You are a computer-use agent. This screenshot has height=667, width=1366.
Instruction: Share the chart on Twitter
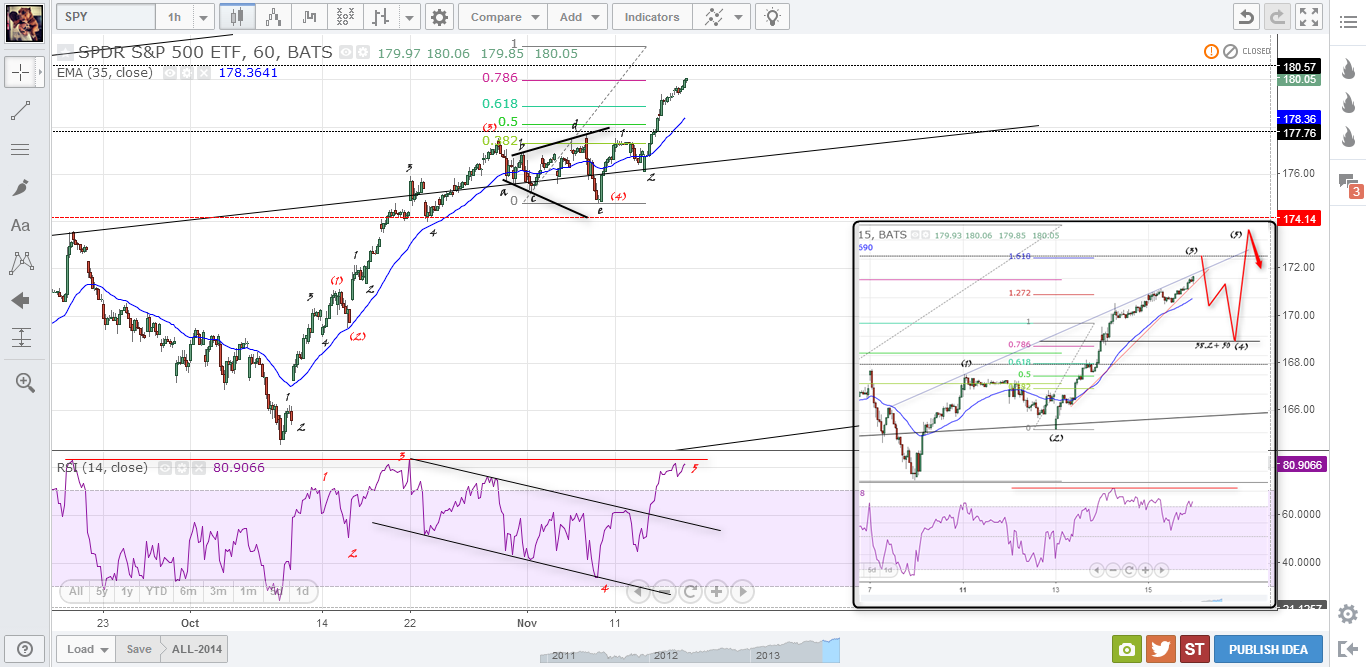click(1160, 649)
